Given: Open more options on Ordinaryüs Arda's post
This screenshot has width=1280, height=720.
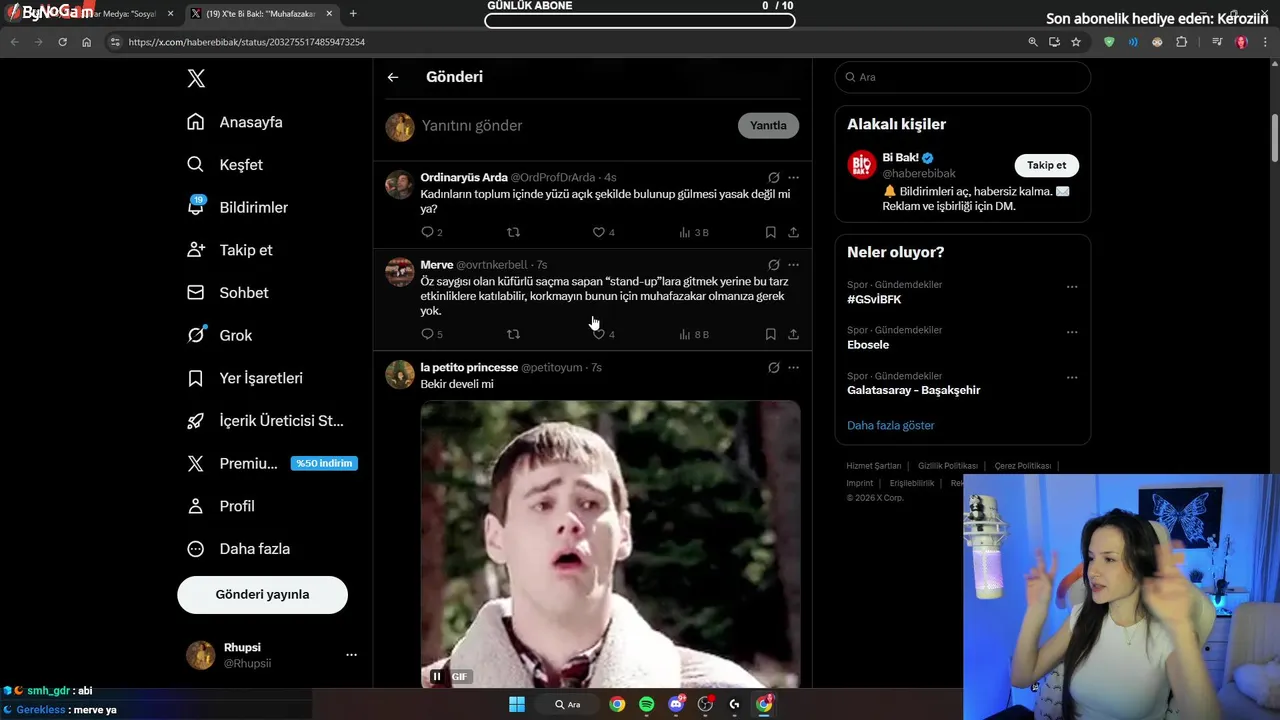Looking at the screenshot, I should pyautogui.click(x=793, y=178).
